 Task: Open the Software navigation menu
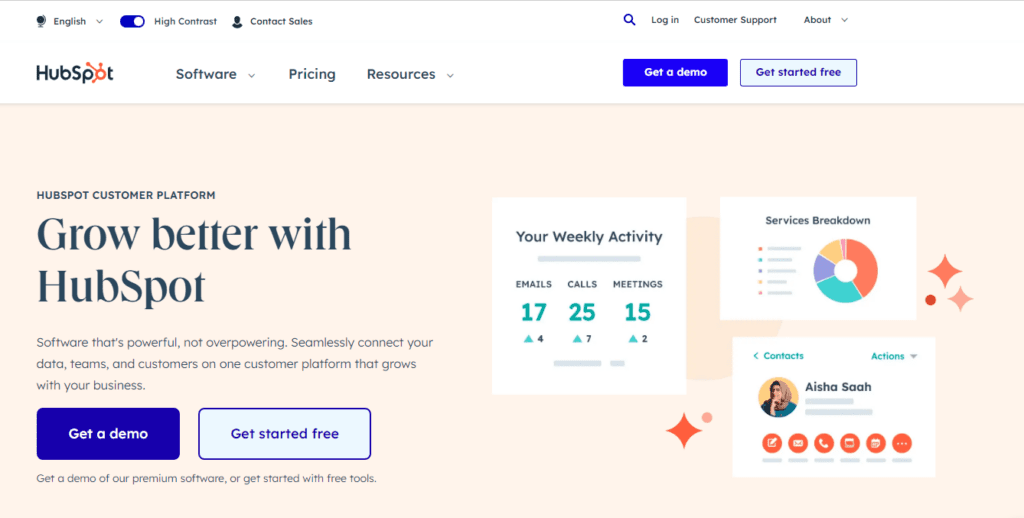pos(215,74)
